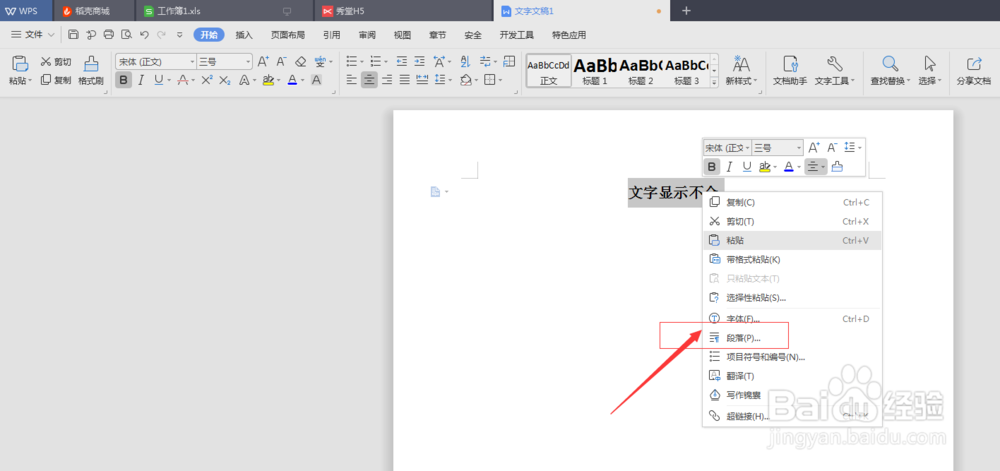Apply the 标题 2 heading style

[x=641, y=71]
